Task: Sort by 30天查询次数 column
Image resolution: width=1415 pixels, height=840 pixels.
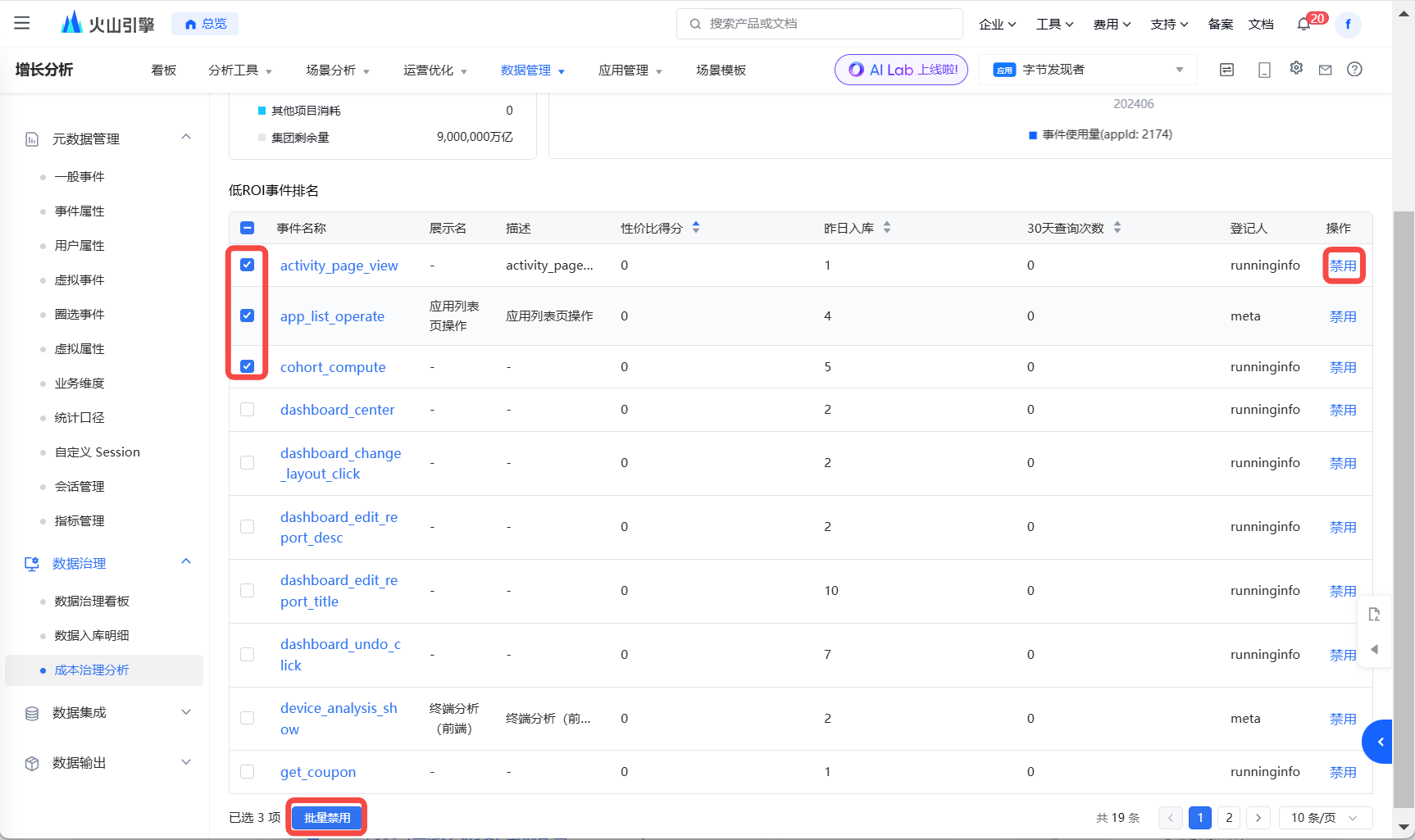Action: [x=1117, y=227]
